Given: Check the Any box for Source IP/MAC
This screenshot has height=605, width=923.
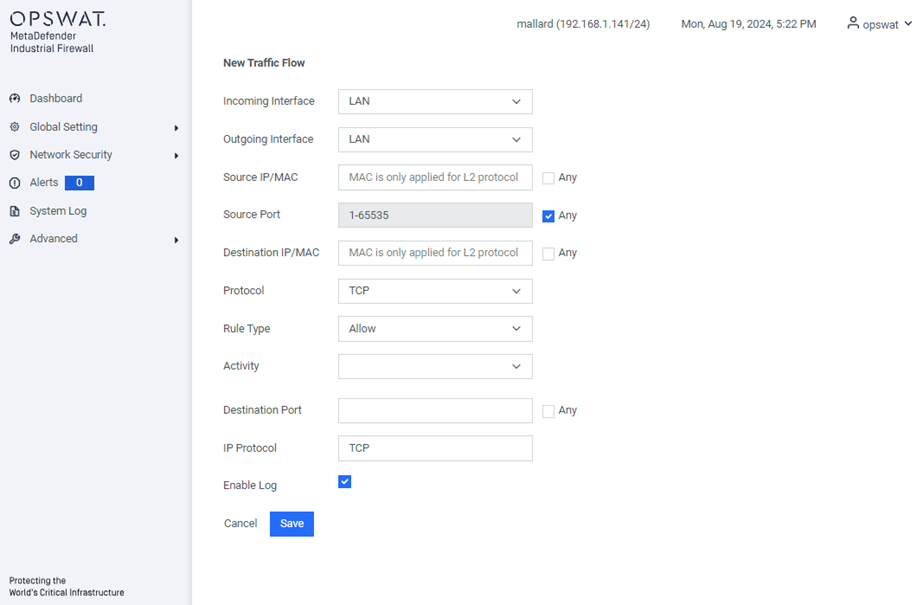Looking at the screenshot, I should pyautogui.click(x=548, y=178).
